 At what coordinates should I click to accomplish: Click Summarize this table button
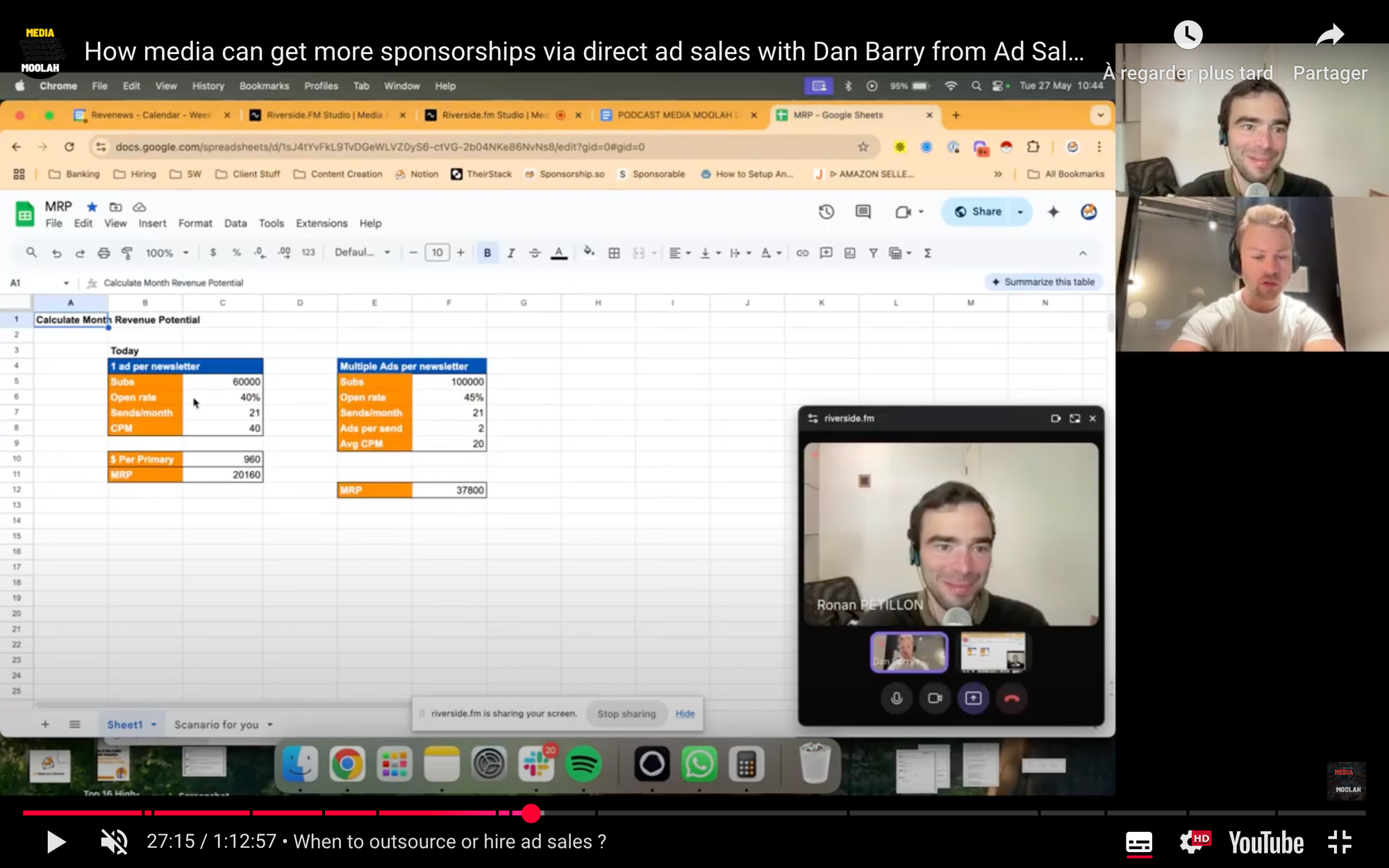point(1044,282)
